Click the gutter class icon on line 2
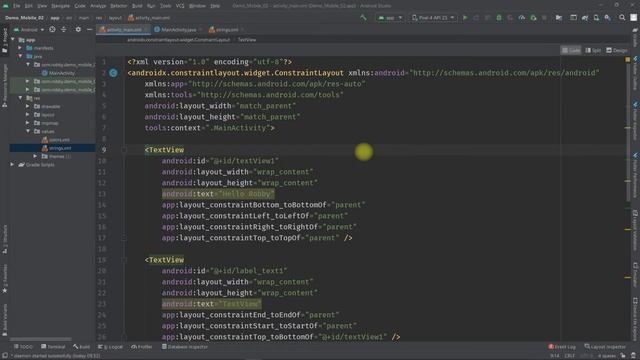Image resolution: width=640 pixels, height=360 pixels. (113, 73)
